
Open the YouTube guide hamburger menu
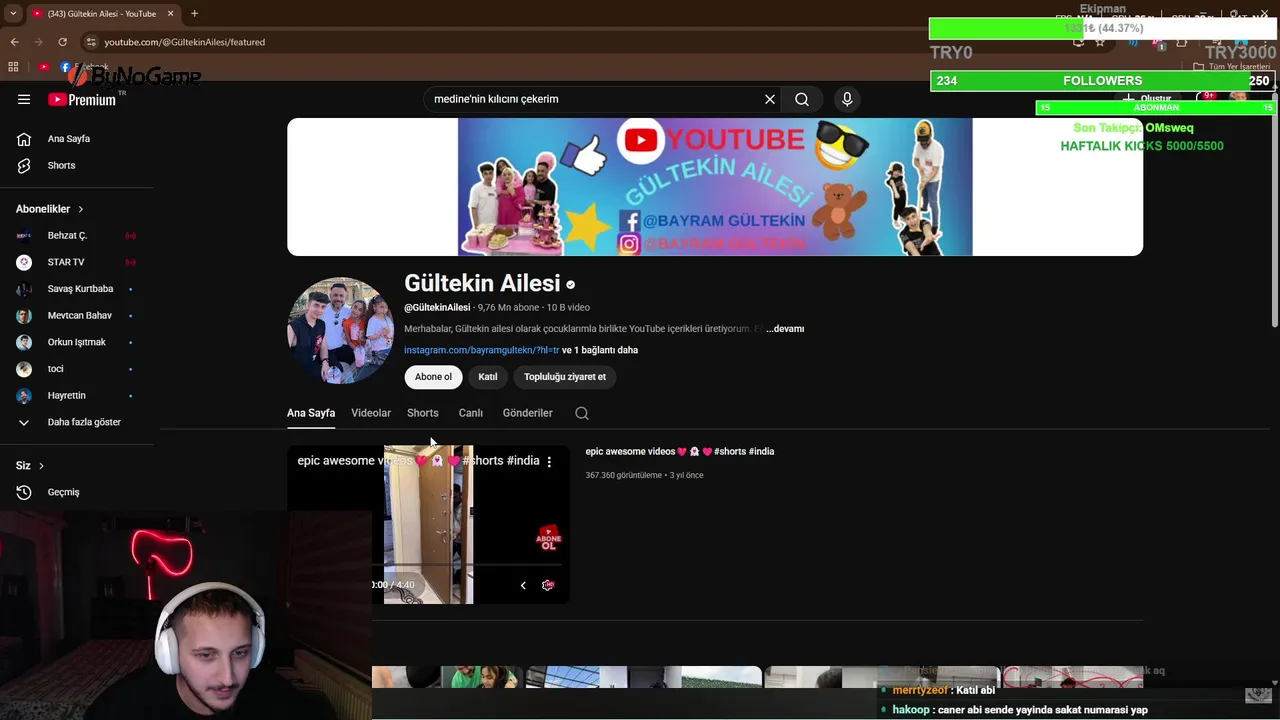tap(24, 99)
